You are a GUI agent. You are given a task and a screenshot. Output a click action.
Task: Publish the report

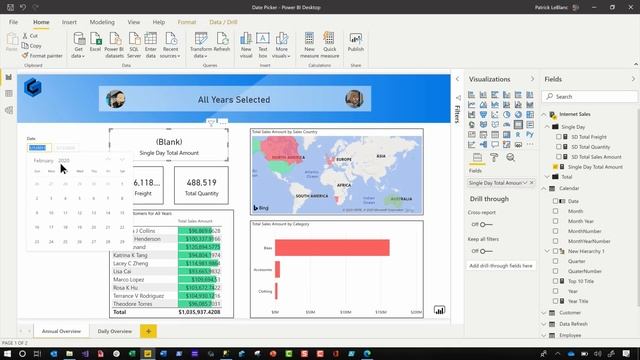[x=356, y=42]
